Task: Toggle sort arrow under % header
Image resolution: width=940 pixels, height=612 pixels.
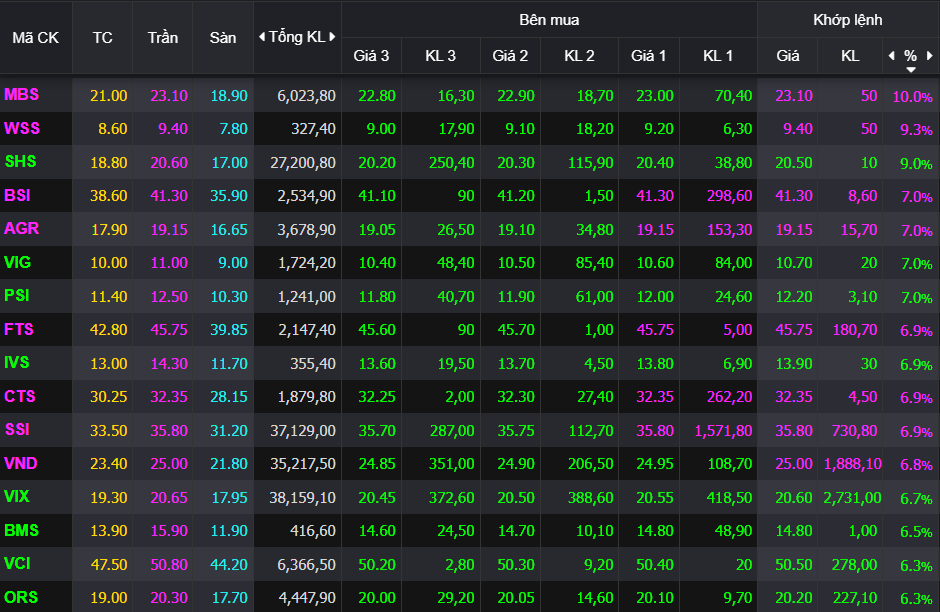Action: click(911, 70)
